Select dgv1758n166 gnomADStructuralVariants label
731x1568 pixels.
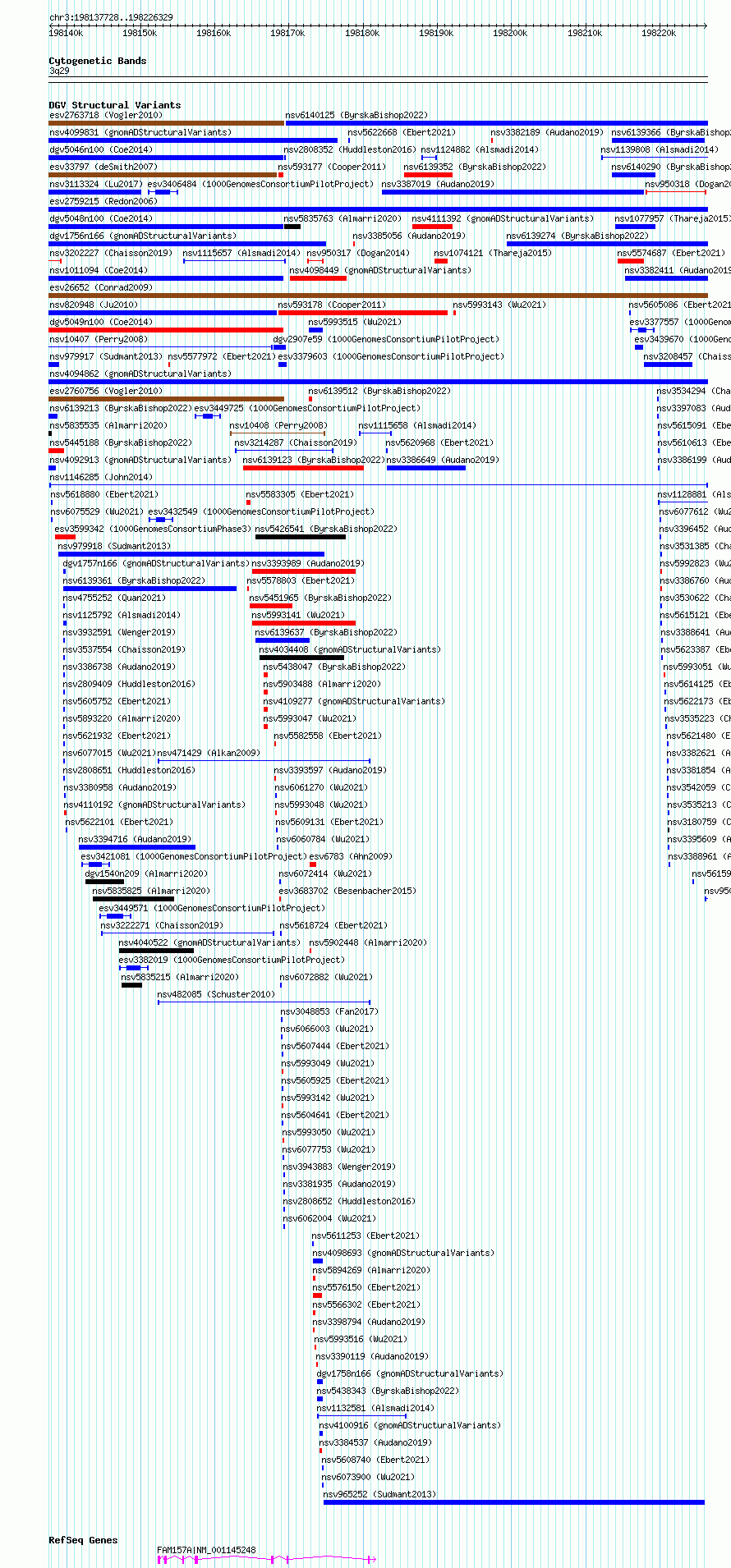point(411,1373)
